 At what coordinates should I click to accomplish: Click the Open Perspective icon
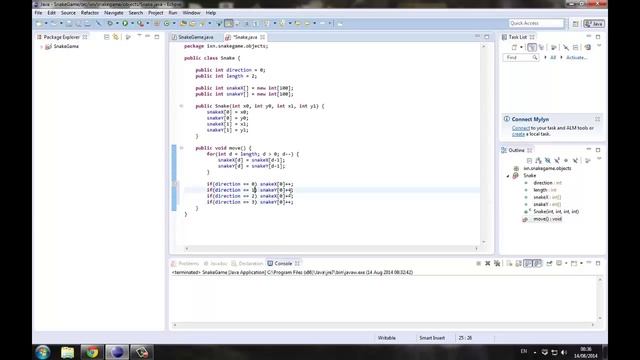click(x=576, y=24)
